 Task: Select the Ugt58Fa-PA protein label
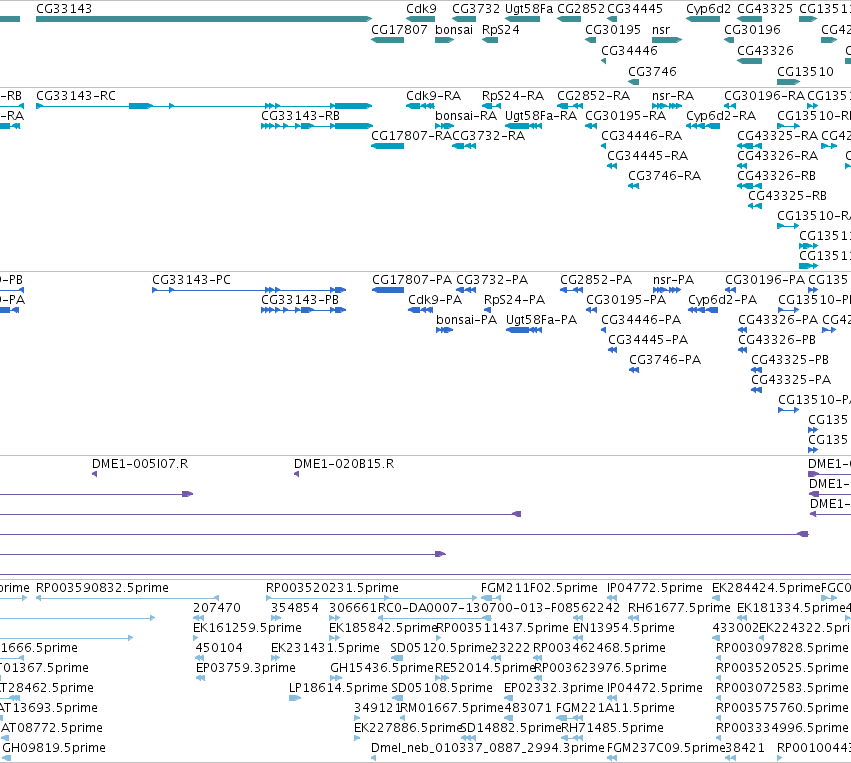pyautogui.click(x=541, y=320)
